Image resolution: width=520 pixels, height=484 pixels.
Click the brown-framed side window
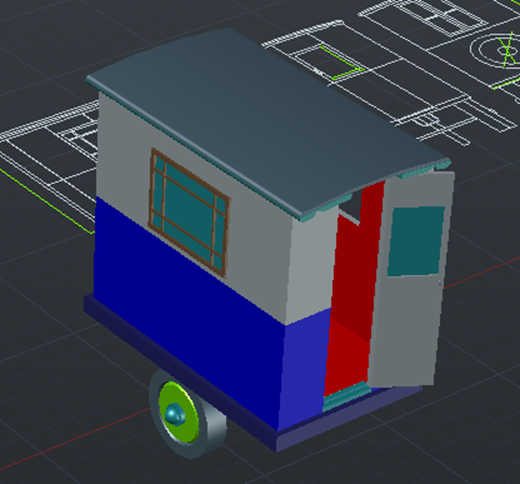[189, 213]
